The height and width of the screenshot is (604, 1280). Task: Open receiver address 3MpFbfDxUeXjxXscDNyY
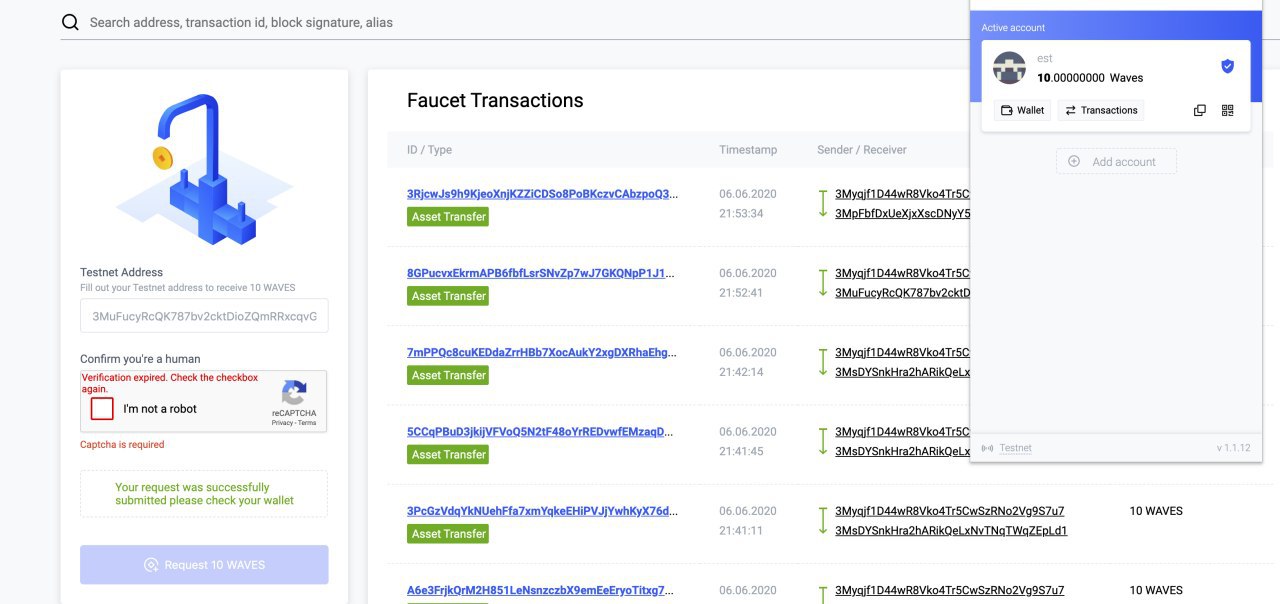902,213
